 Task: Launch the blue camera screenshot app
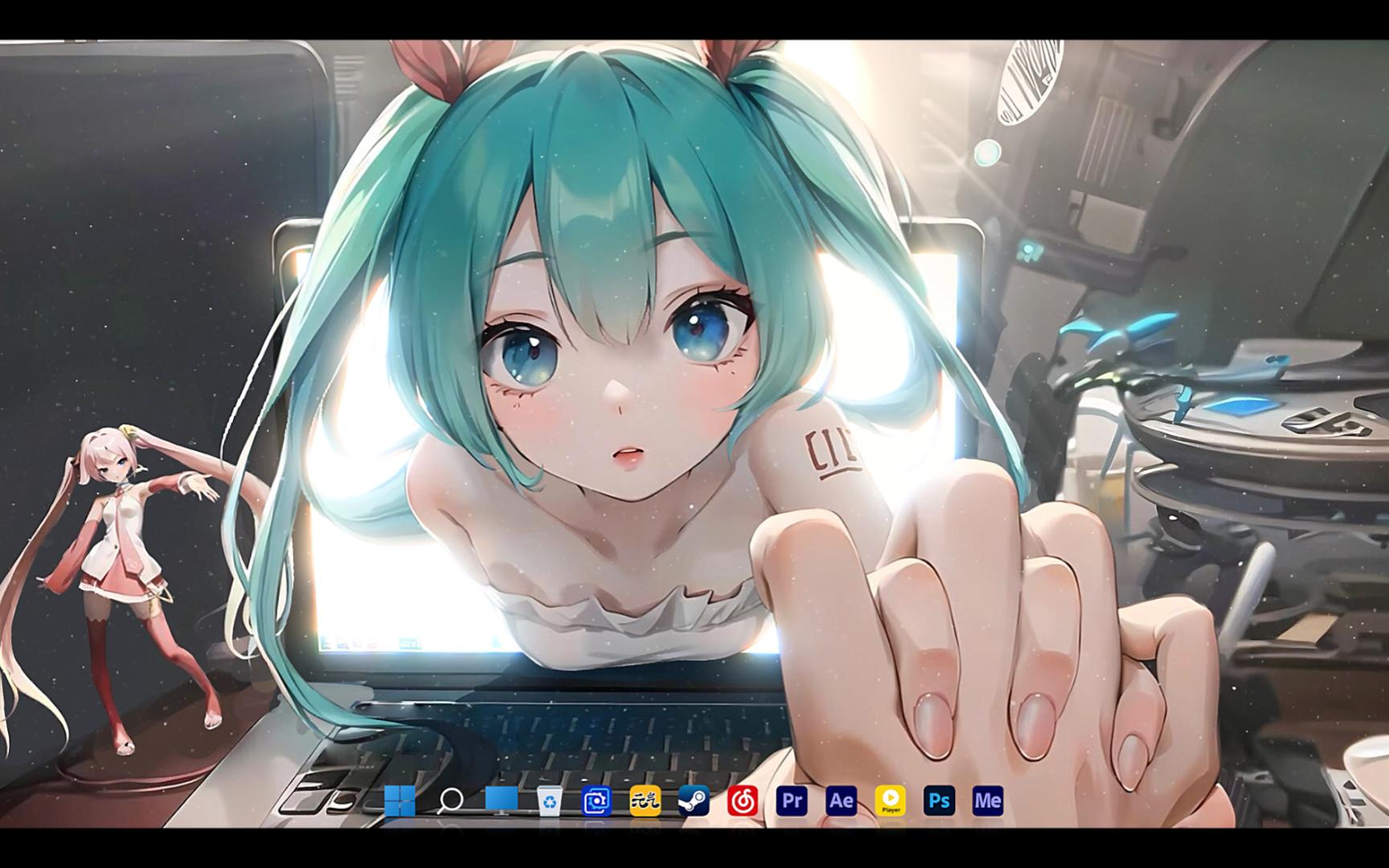click(x=596, y=800)
